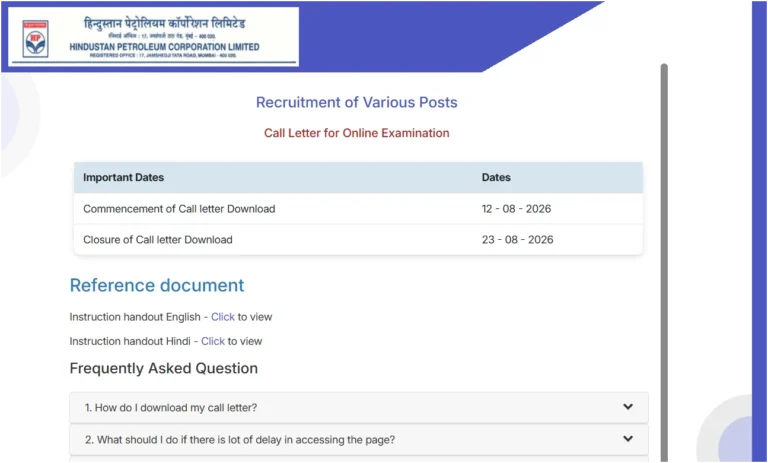The height and width of the screenshot is (463, 768).
Task: Expand question about delay in accessing page
Action: 359,439
